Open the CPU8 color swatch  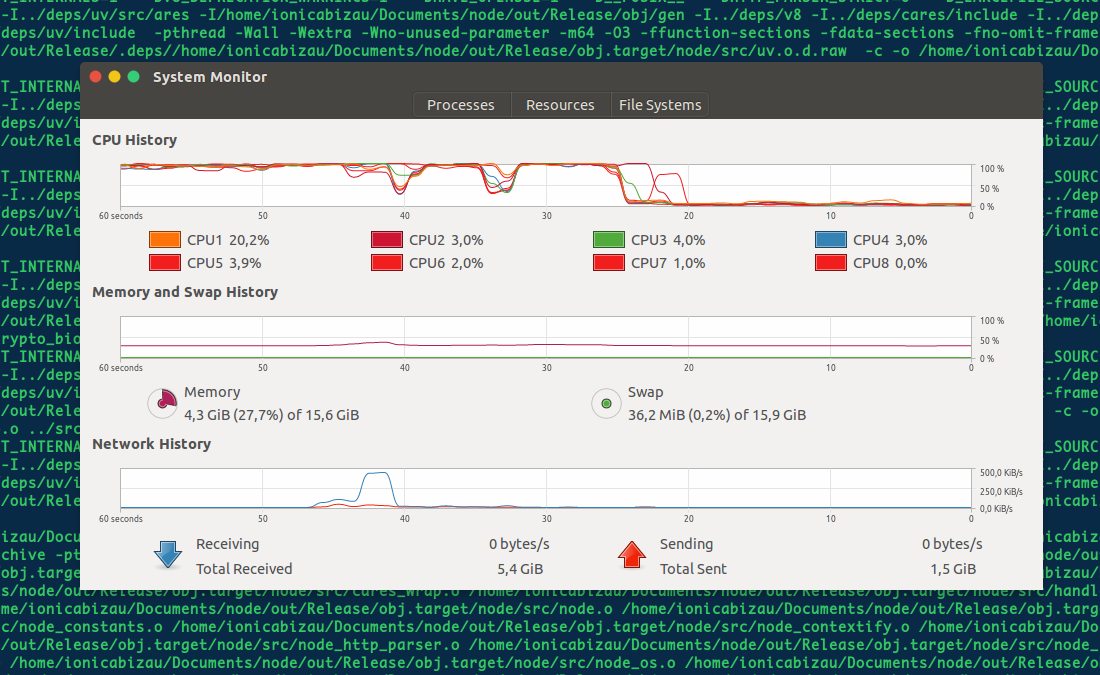(x=830, y=263)
